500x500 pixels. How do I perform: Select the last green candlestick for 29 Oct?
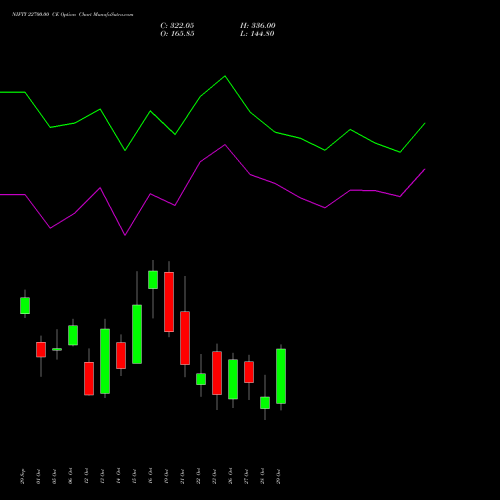281,376
